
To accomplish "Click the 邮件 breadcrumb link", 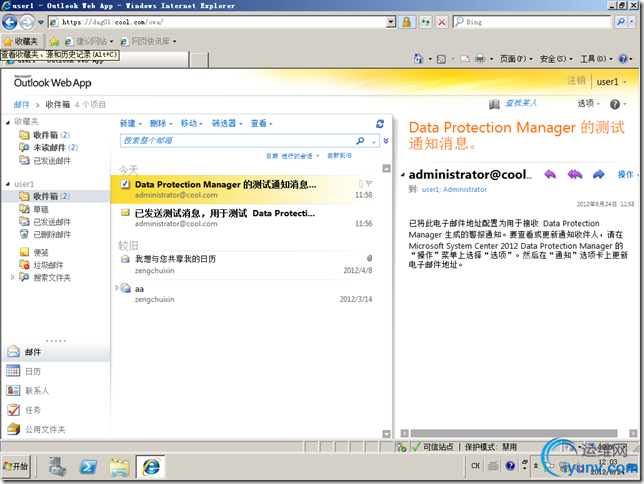I will point(21,104).
